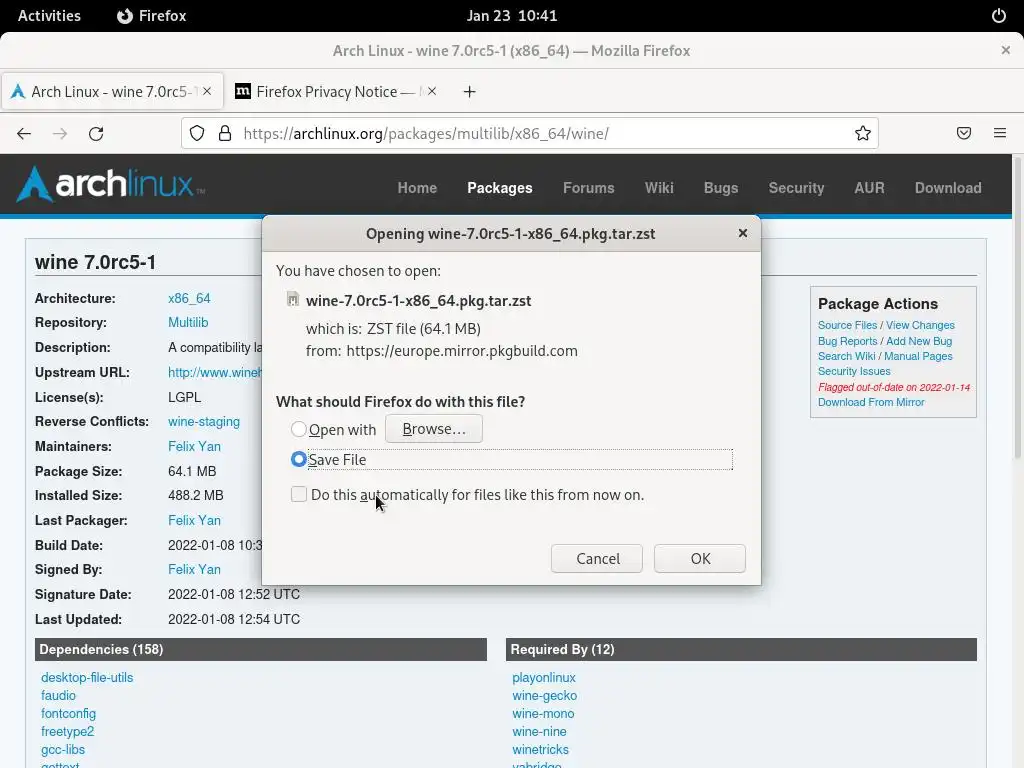Open the faudio dependency link
1024x768 pixels.
pos(58,696)
